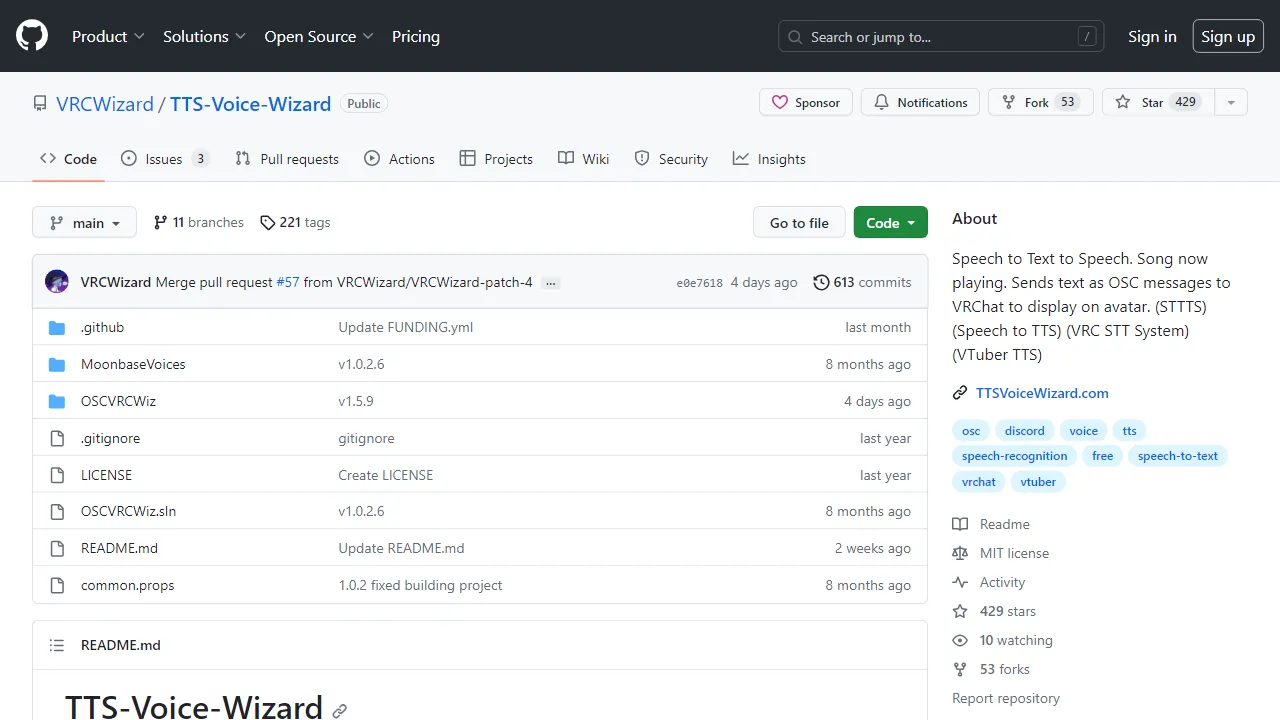The image size is (1280, 720).
Task: Open the MIT license link
Action: click(1001, 553)
